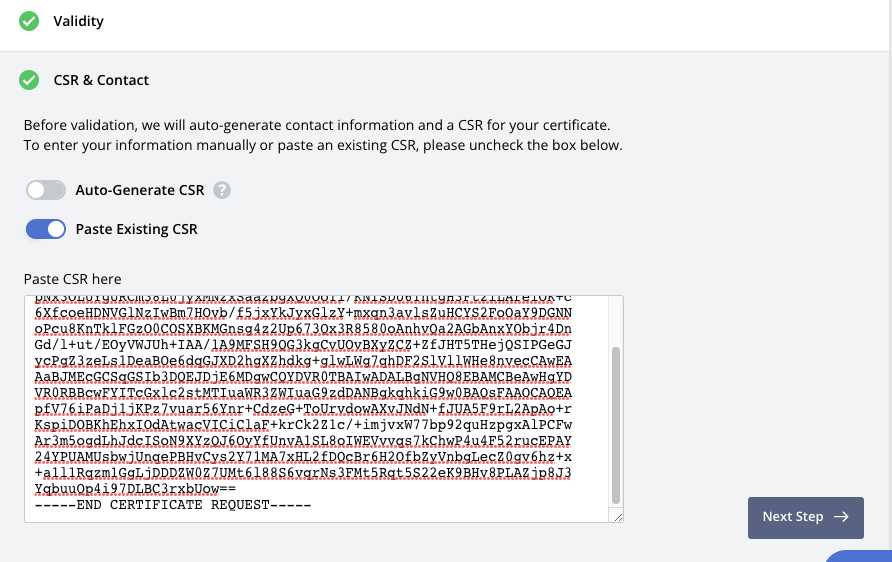Enable the Auto-Generate CSR switch
Screen dimensions: 892x562
[x=46, y=190]
